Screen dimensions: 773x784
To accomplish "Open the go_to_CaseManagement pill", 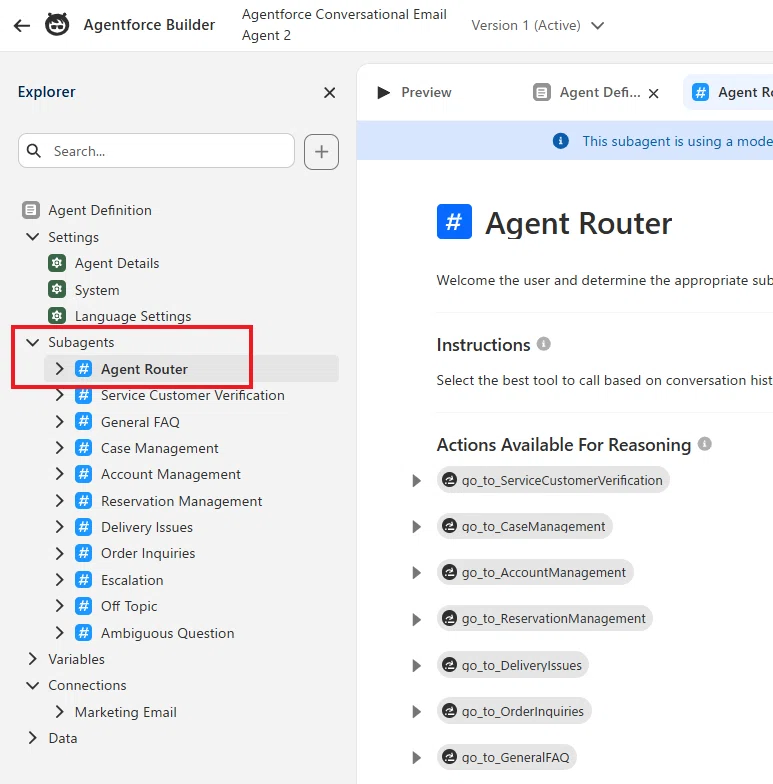I will click(x=524, y=526).
